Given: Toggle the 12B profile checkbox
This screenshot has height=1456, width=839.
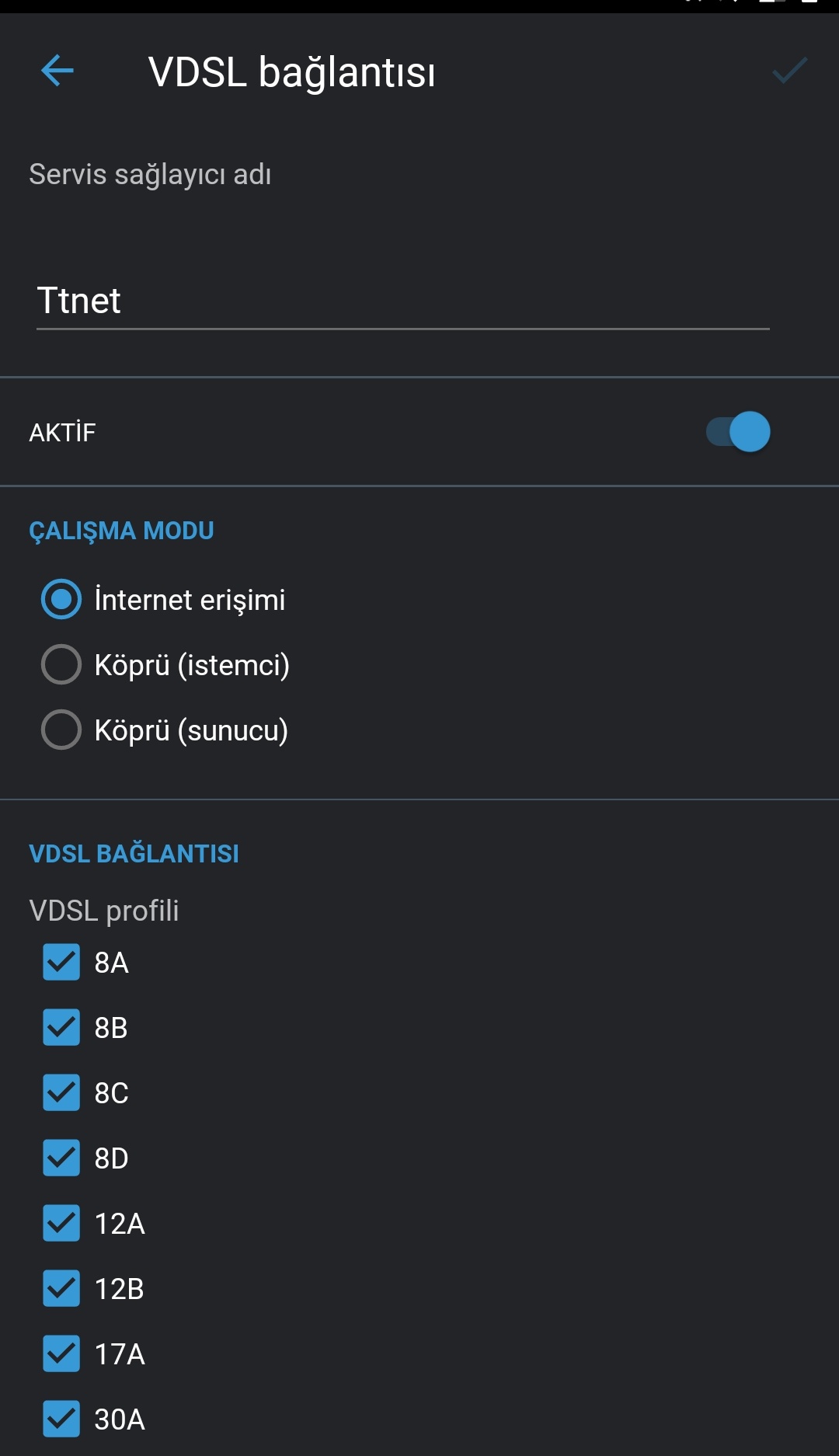Looking at the screenshot, I should tap(61, 1288).
